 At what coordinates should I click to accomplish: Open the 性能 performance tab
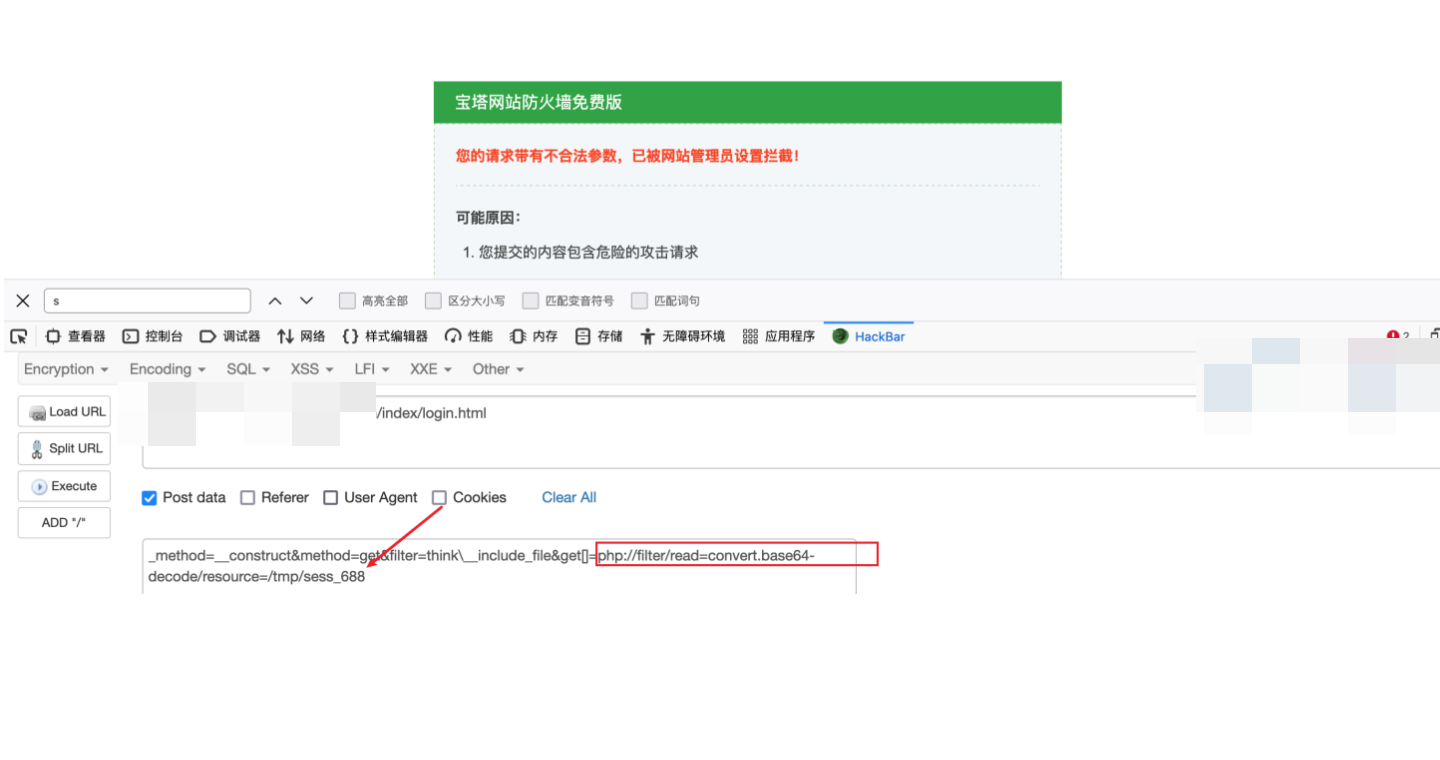pos(469,336)
